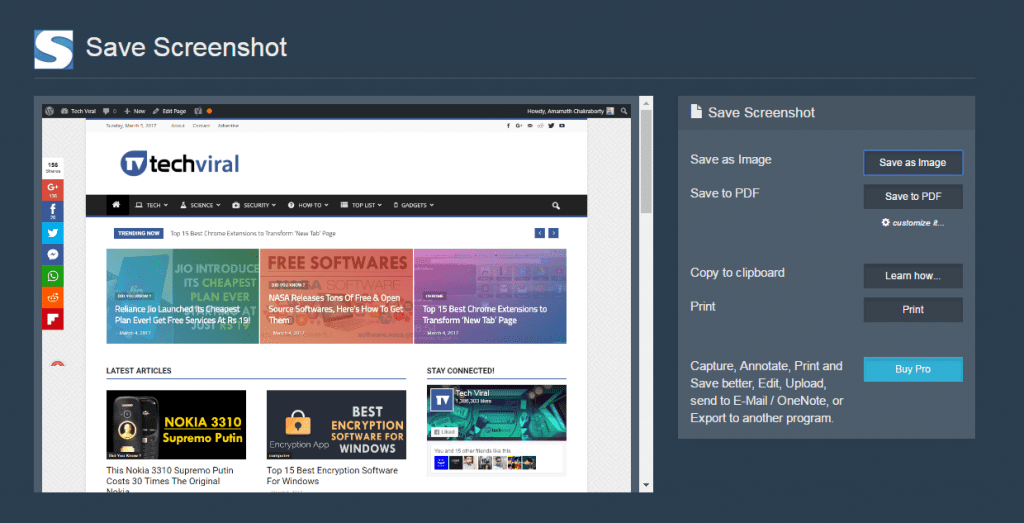Click the 156 Shares counter
This screenshot has height=523, width=1024.
click(53, 168)
